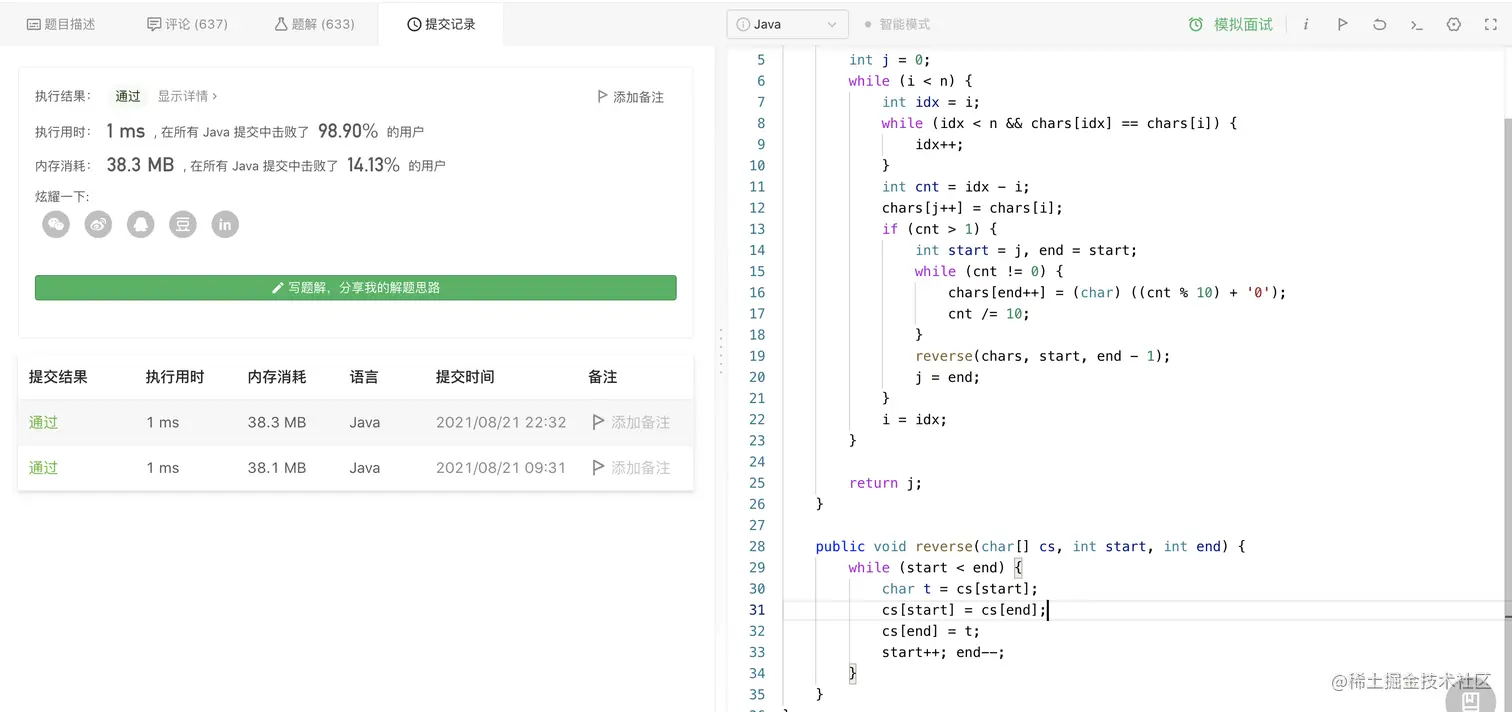Toggle 智能模式 switch
This screenshot has height=712, width=1512.
897,24
